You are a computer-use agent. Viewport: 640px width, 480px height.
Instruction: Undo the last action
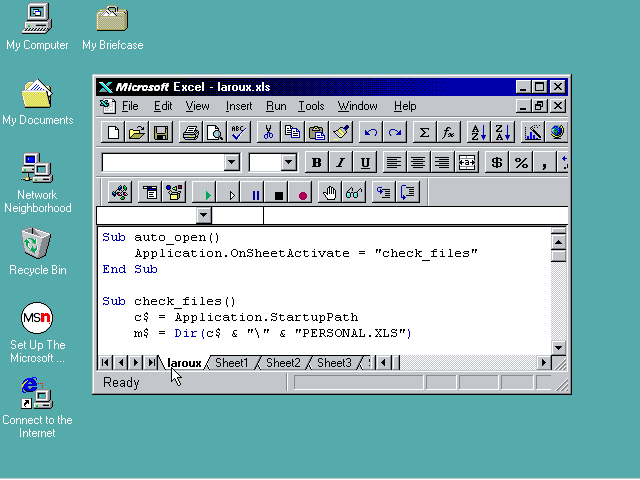click(x=371, y=132)
